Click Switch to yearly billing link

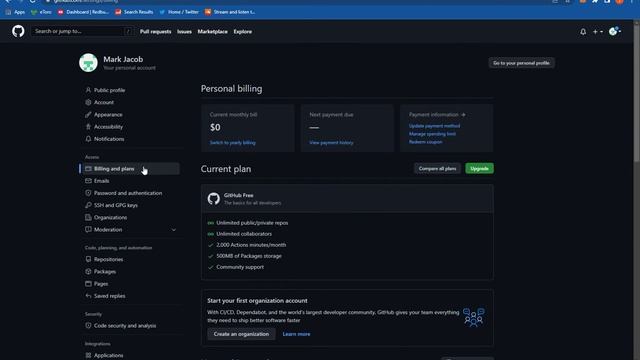coord(233,143)
